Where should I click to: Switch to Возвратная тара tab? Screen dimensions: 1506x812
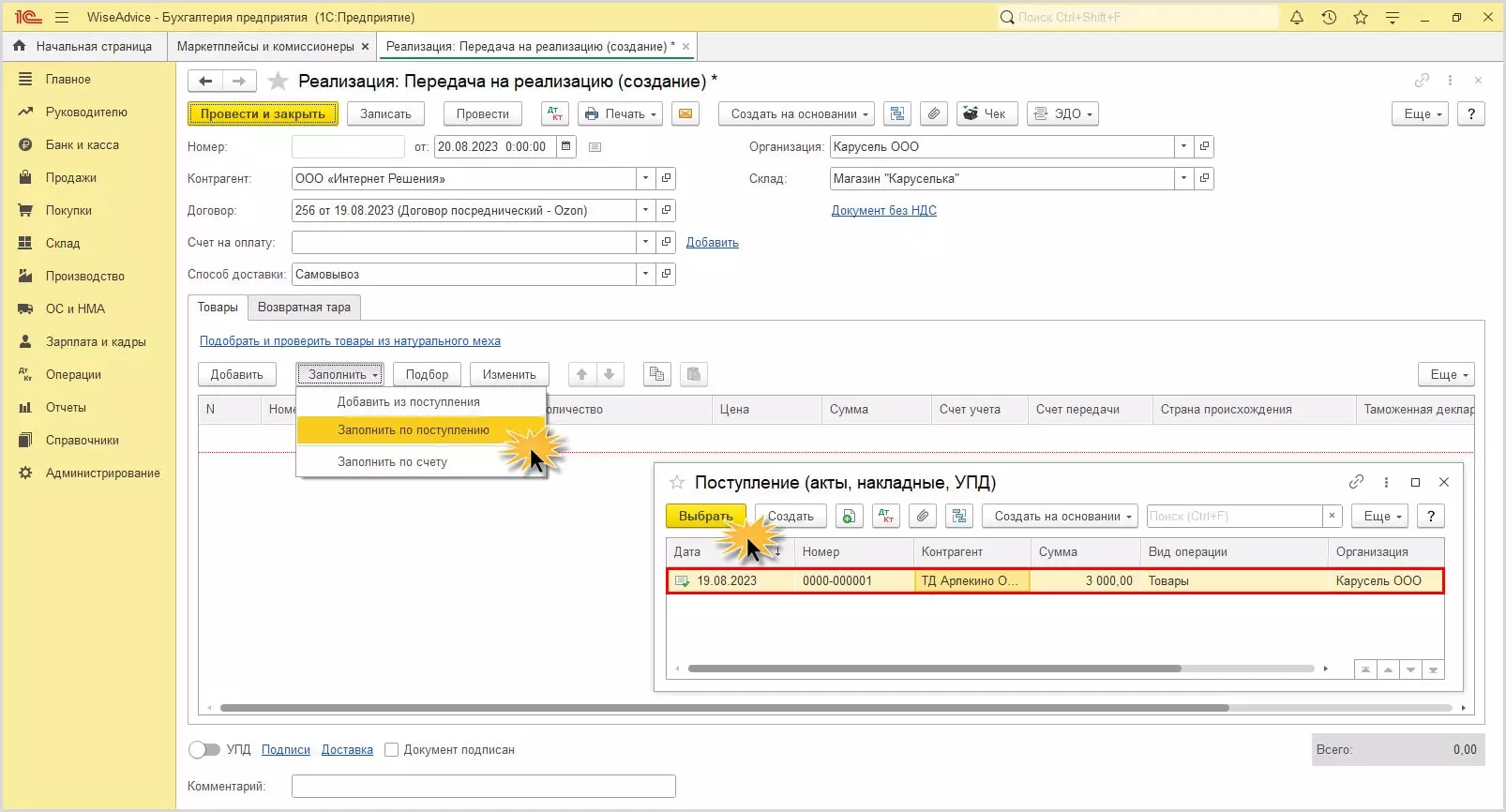(304, 307)
